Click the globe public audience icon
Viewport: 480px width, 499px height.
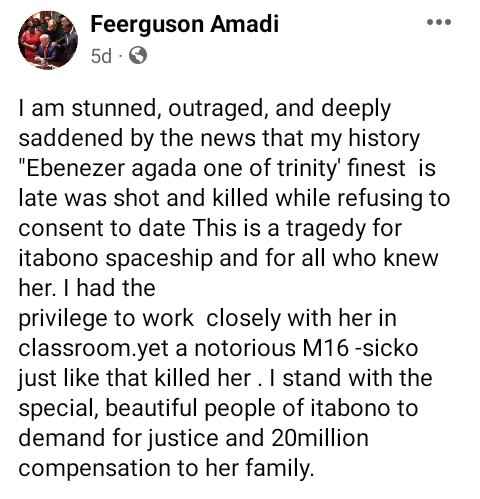tap(138, 55)
